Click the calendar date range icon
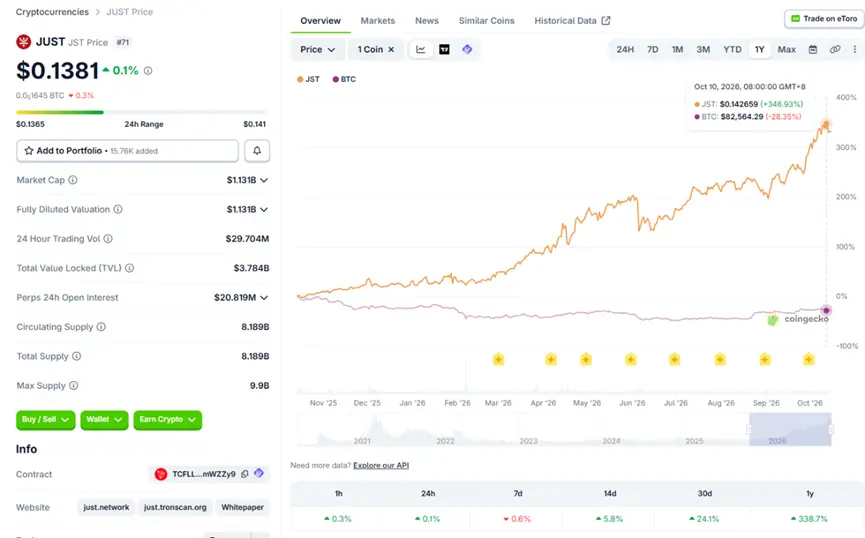 pyautogui.click(x=813, y=50)
